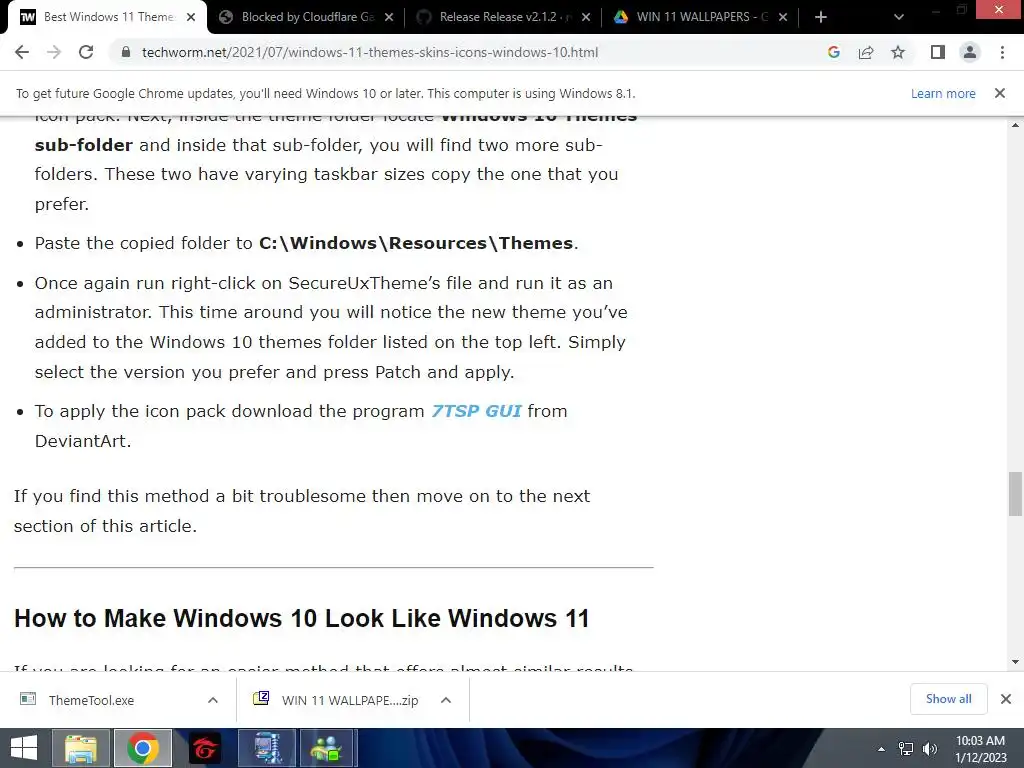Click the scrollbar down arrow

(1016, 662)
